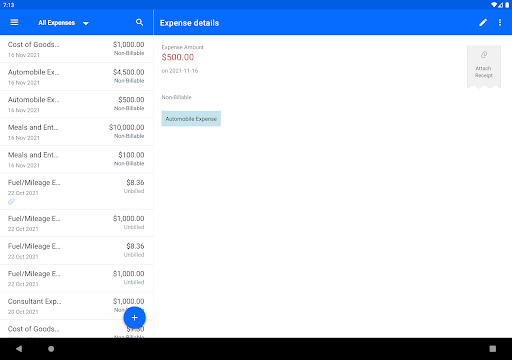Open the Consultant Exp. expense entry

pyautogui.click(x=77, y=306)
